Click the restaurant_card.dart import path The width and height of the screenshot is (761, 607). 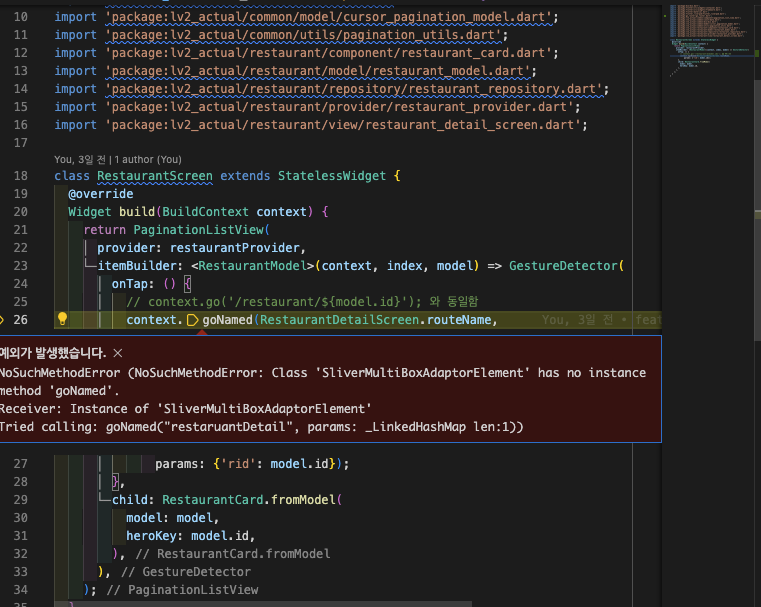click(x=331, y=53)
